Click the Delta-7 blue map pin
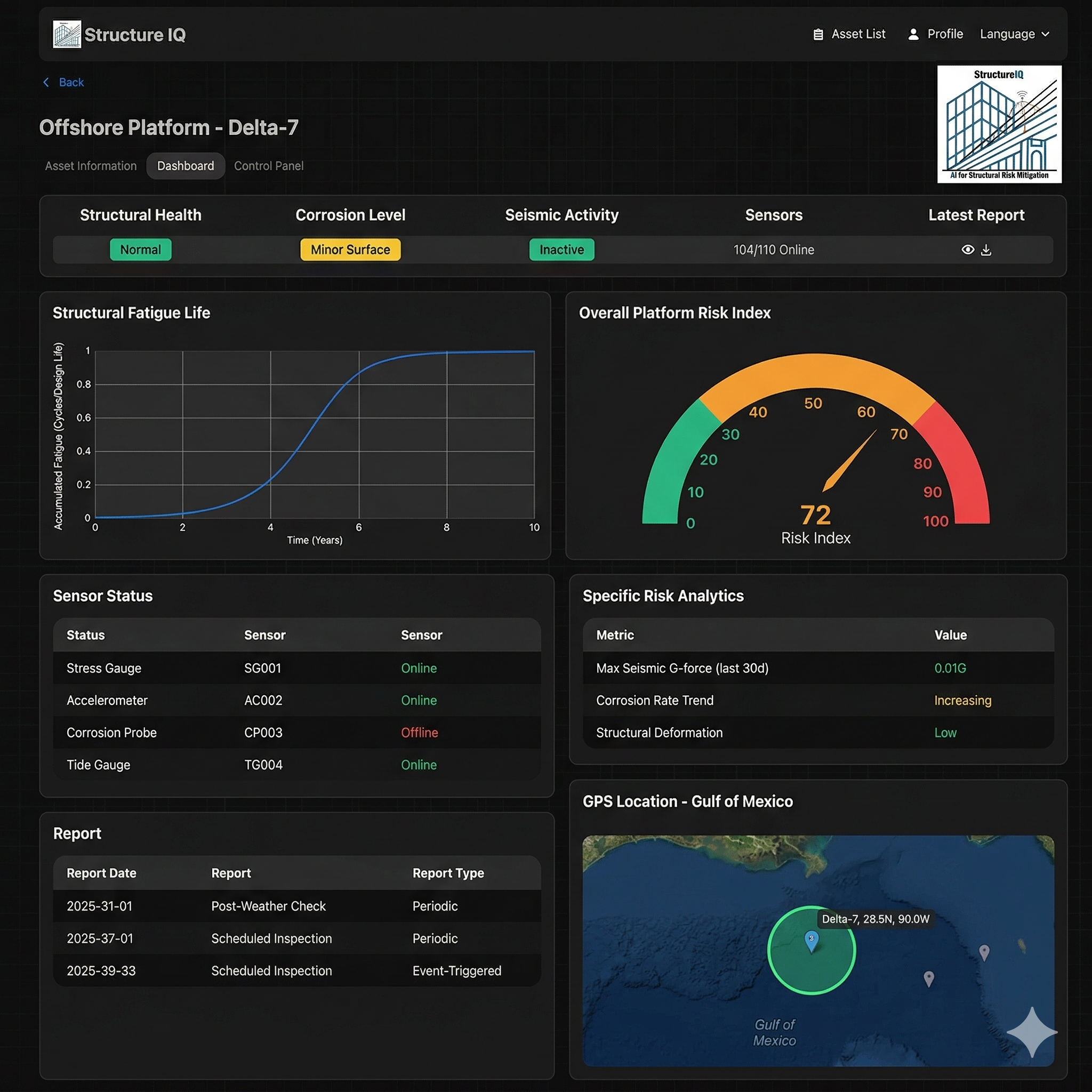This screenshot has width=1092, height=1092. coord(811,941)
